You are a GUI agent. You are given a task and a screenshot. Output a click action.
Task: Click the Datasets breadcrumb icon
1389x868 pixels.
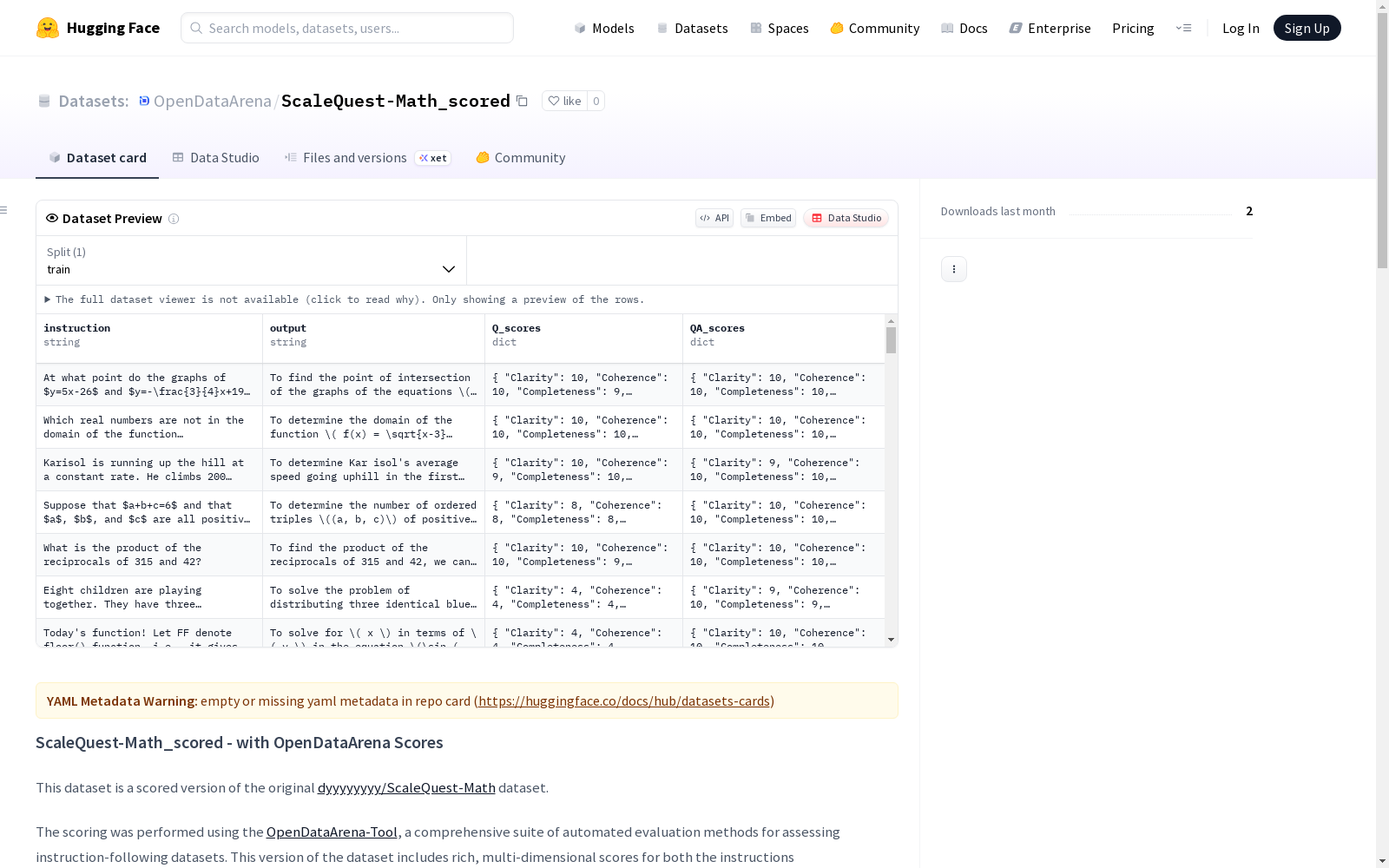tap(44, 101)
